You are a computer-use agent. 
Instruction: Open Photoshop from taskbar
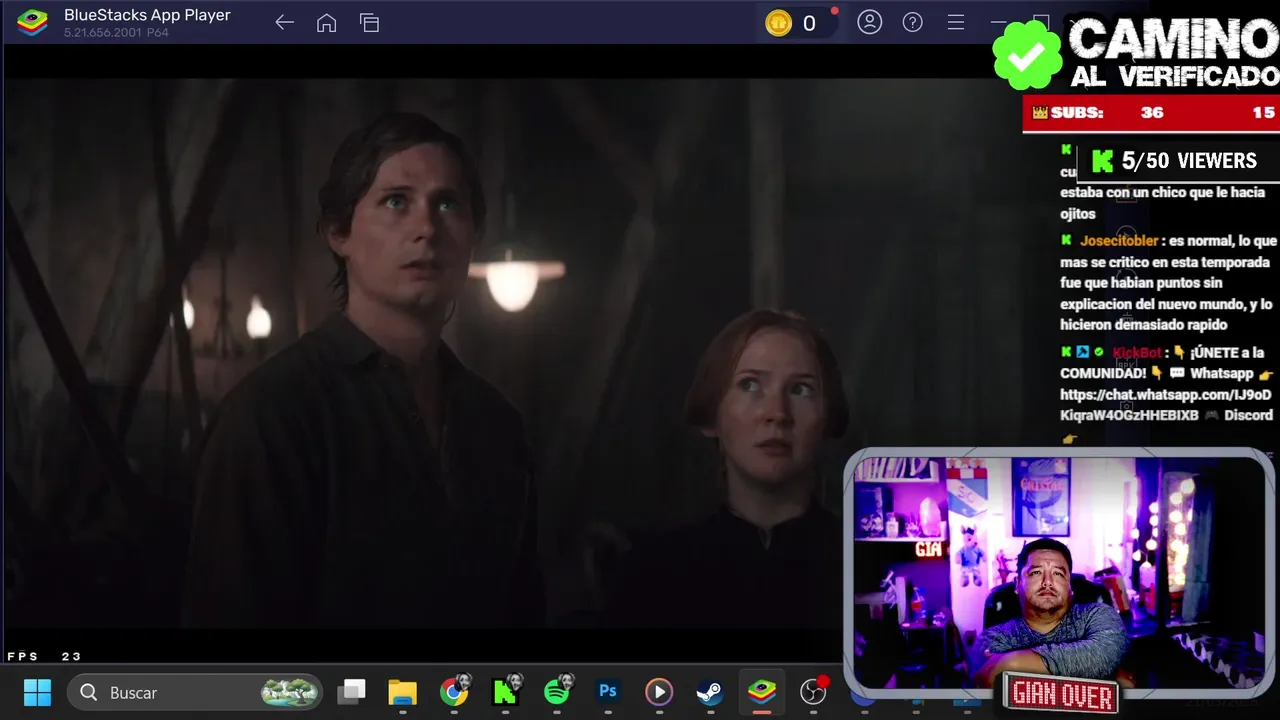(x=607, y=691)
